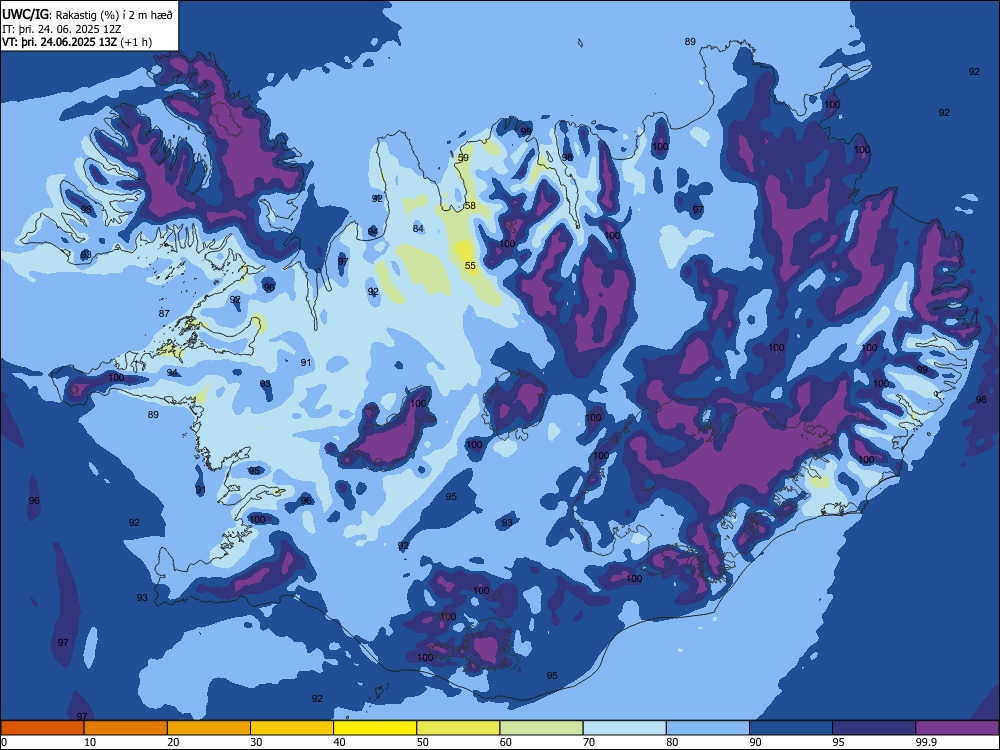Select the 95–99.9 indigo legend swatch
The width and height of the screenshot is (1000, 750).
(874, 728)
